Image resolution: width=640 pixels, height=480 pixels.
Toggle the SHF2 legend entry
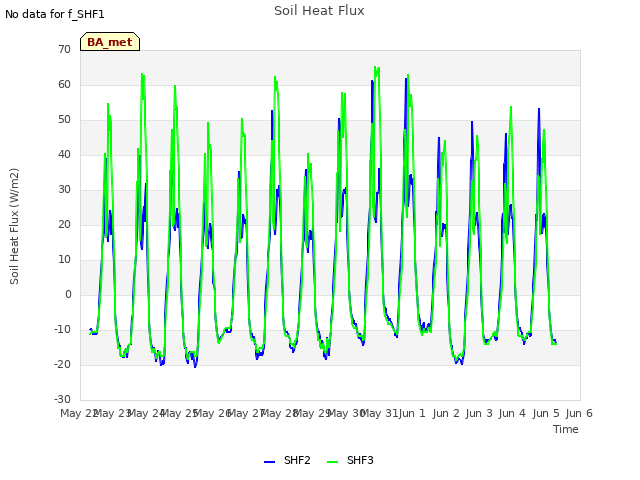[287, 460]
